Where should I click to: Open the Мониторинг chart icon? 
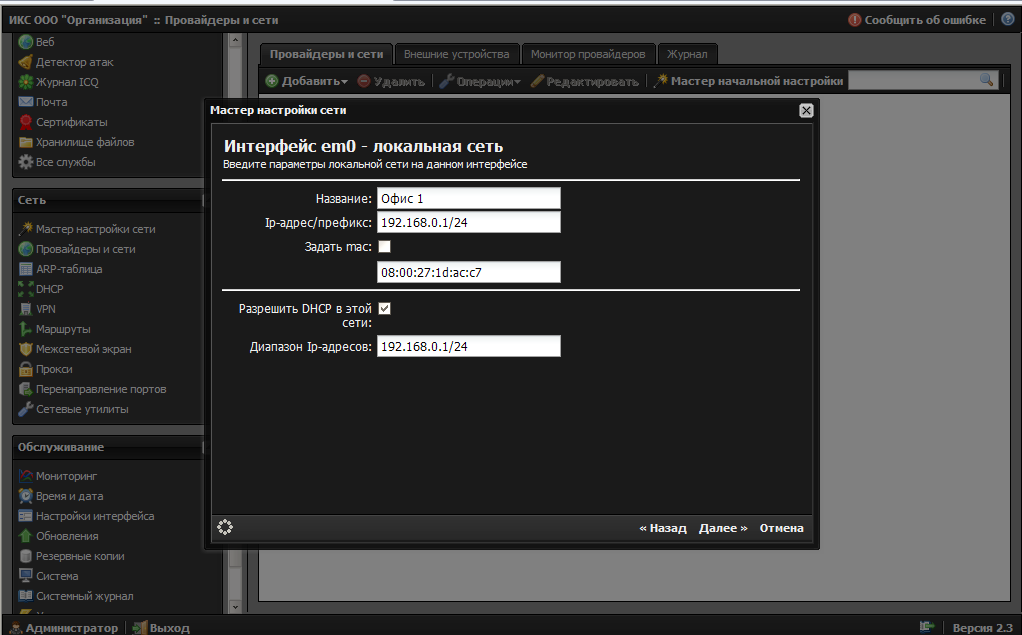25,476
